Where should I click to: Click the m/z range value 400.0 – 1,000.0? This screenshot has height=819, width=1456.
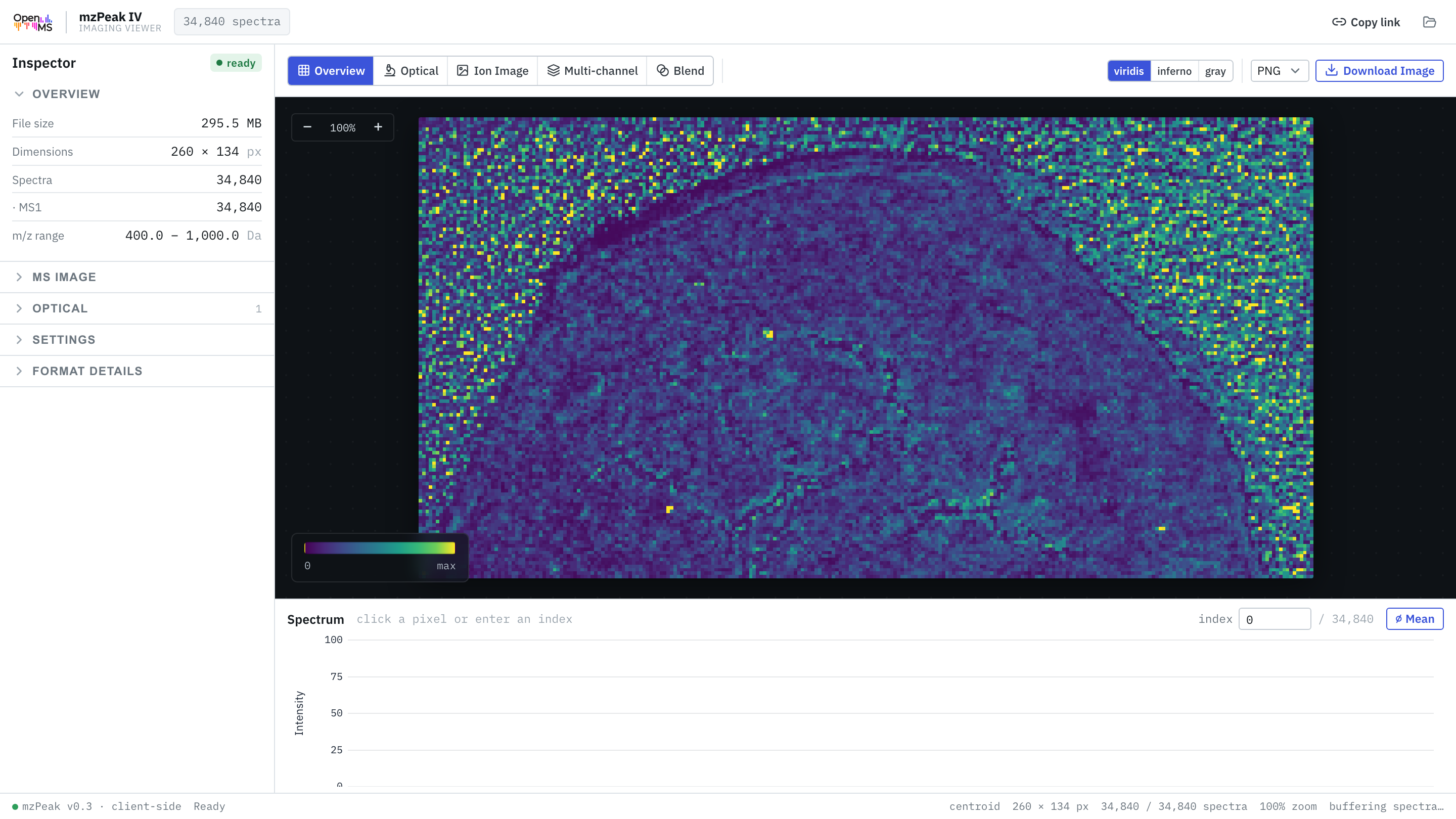click(182, 235)
